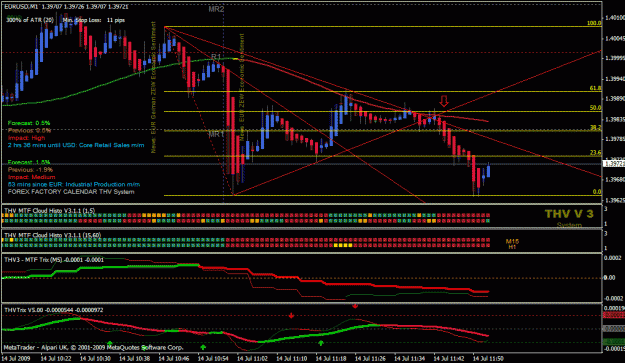Click vertical 'News: EUR ZEW Economic Sentiment' label
This screenshot has width=625, height=363.
[242, 87]
